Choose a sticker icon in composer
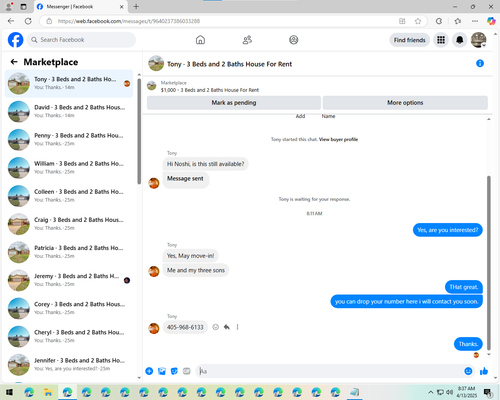500x400 pixels. pyautogui.click(x=174, y=371)
